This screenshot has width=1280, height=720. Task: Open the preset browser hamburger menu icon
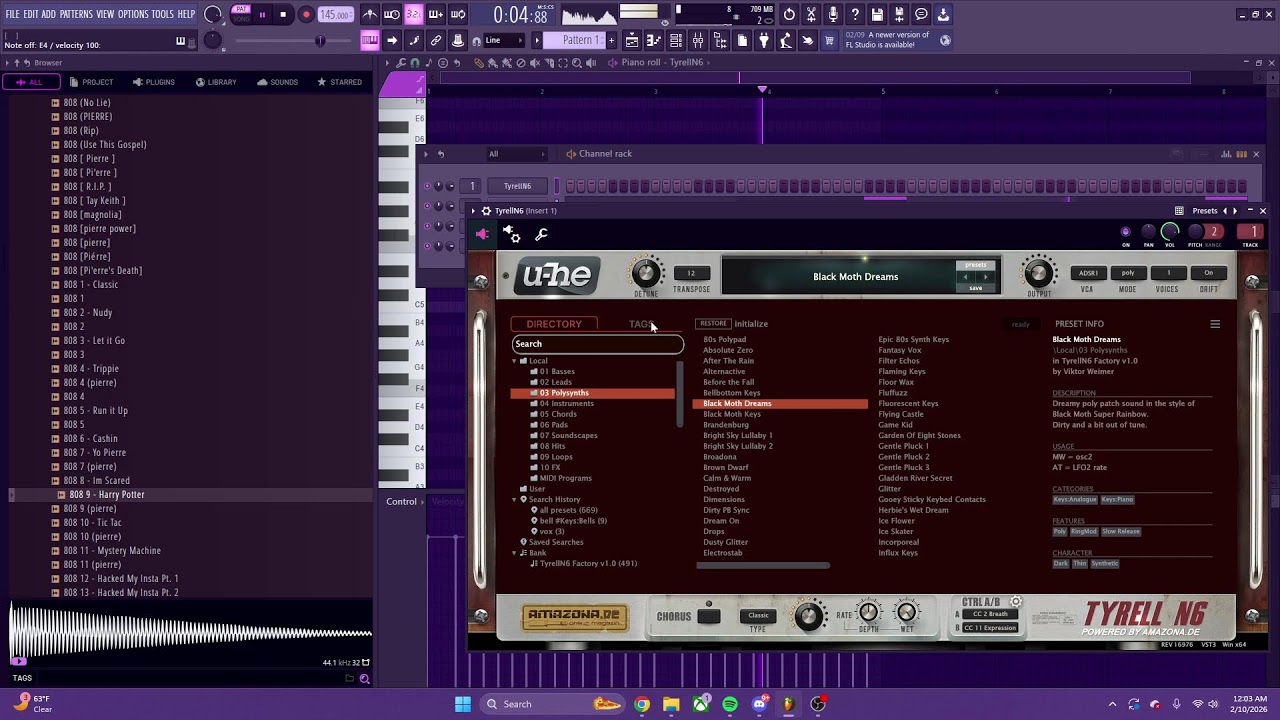tap(1215, 324)
